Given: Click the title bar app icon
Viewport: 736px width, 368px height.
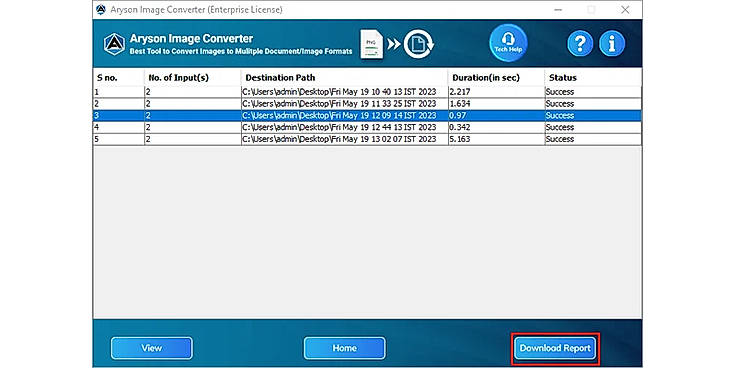Looking at the screenshot, I should tap(100, 9).
